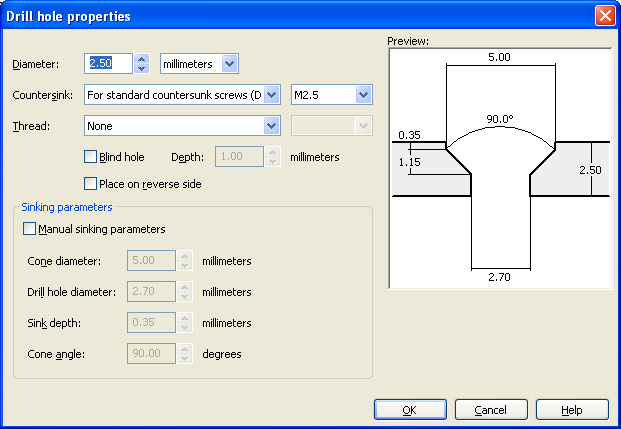Click the Sink depth value field
Image resolution: width=621 pixels, height=429 pixels.
151,322
